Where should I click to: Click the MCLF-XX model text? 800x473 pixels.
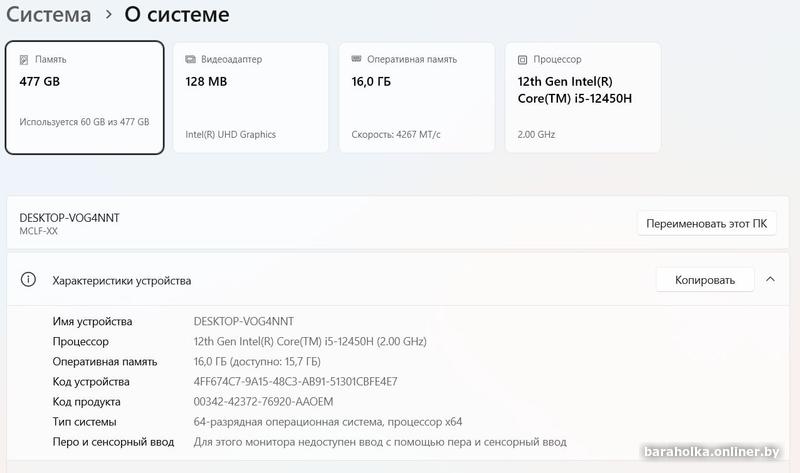38,231
